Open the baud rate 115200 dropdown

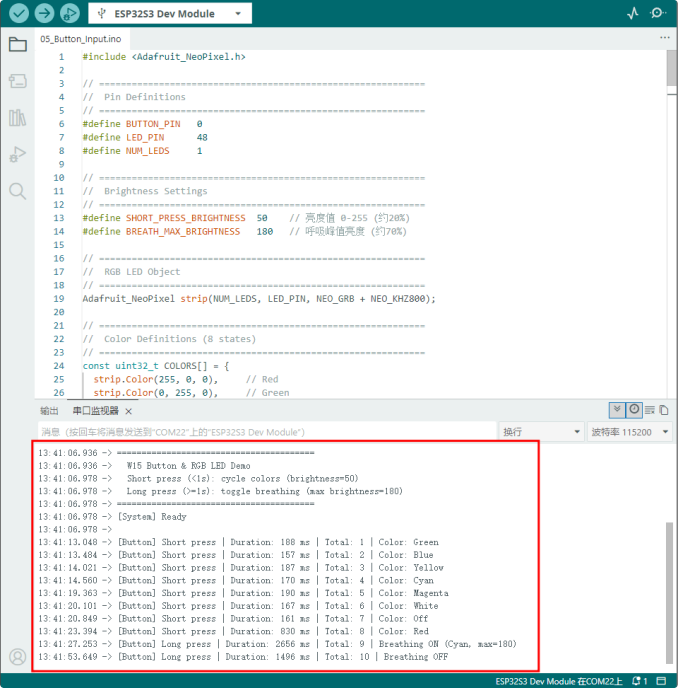pyautogui.click(x=629, y=432)
